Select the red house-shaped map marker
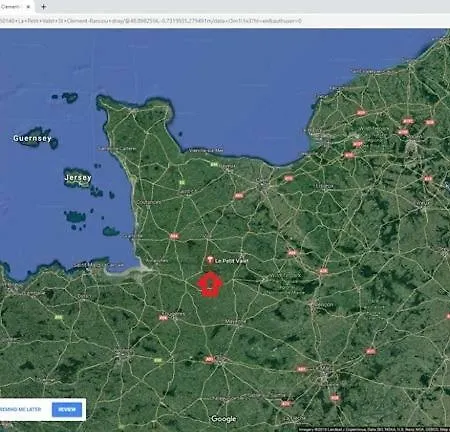 click(210, 284)
